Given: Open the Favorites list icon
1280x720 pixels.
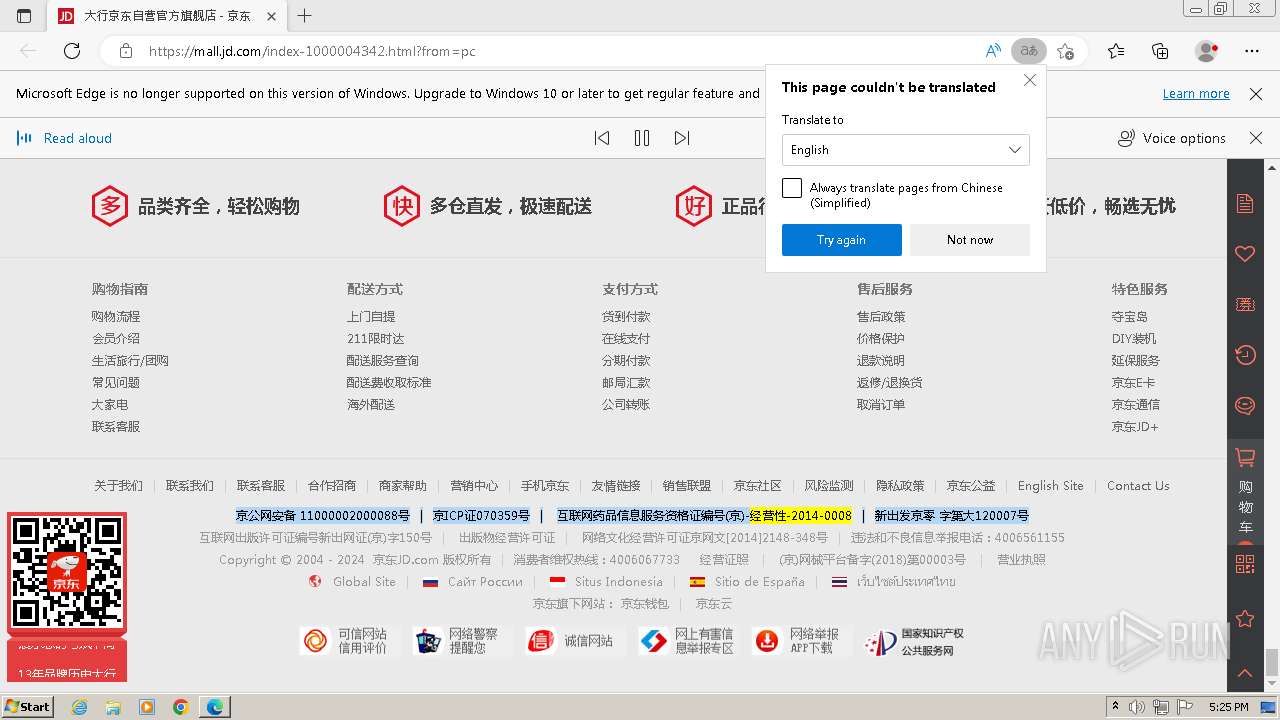Looking at the screenshot, I should (1116, 51).
